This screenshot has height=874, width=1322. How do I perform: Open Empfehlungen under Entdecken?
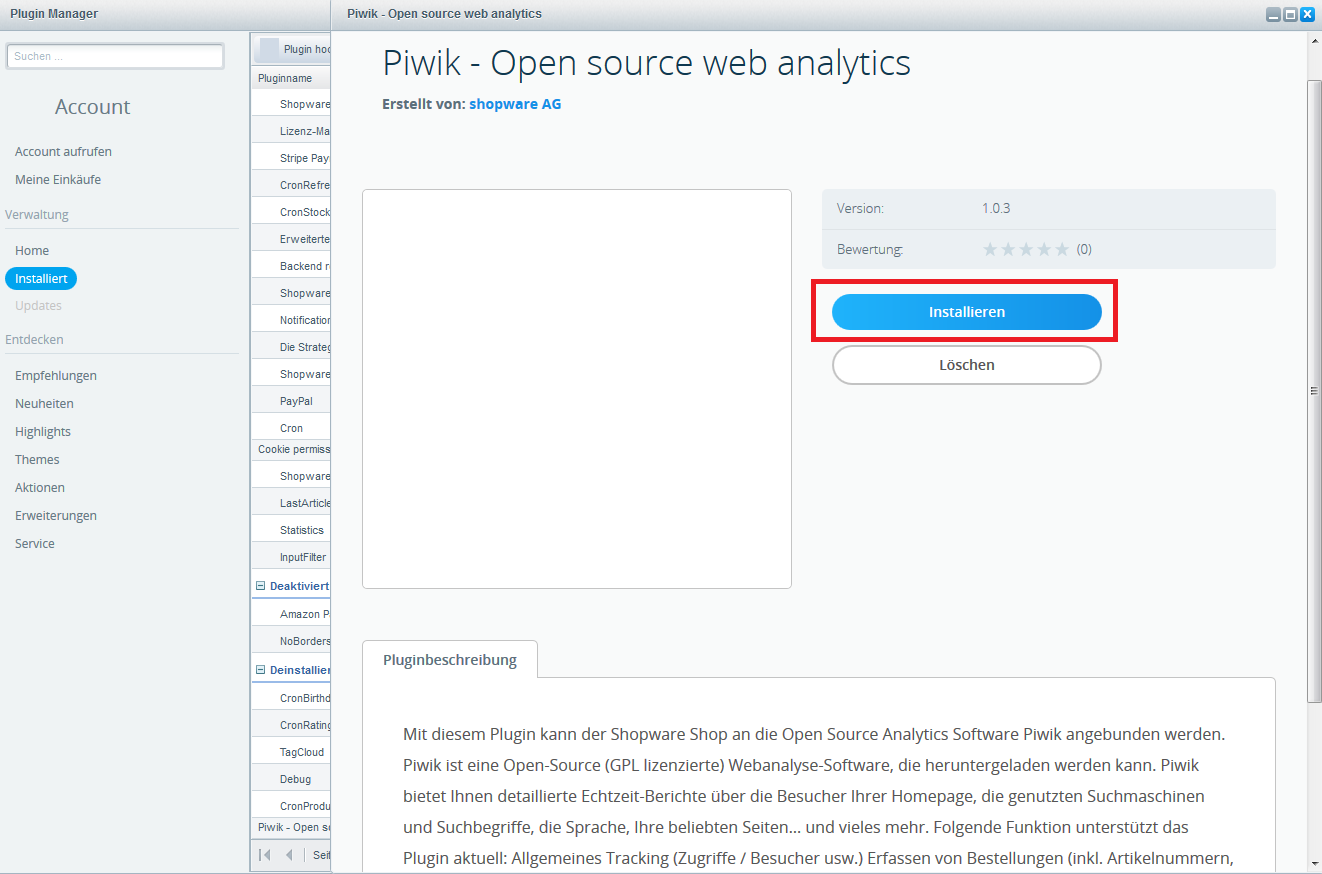(x=56, y=376)
